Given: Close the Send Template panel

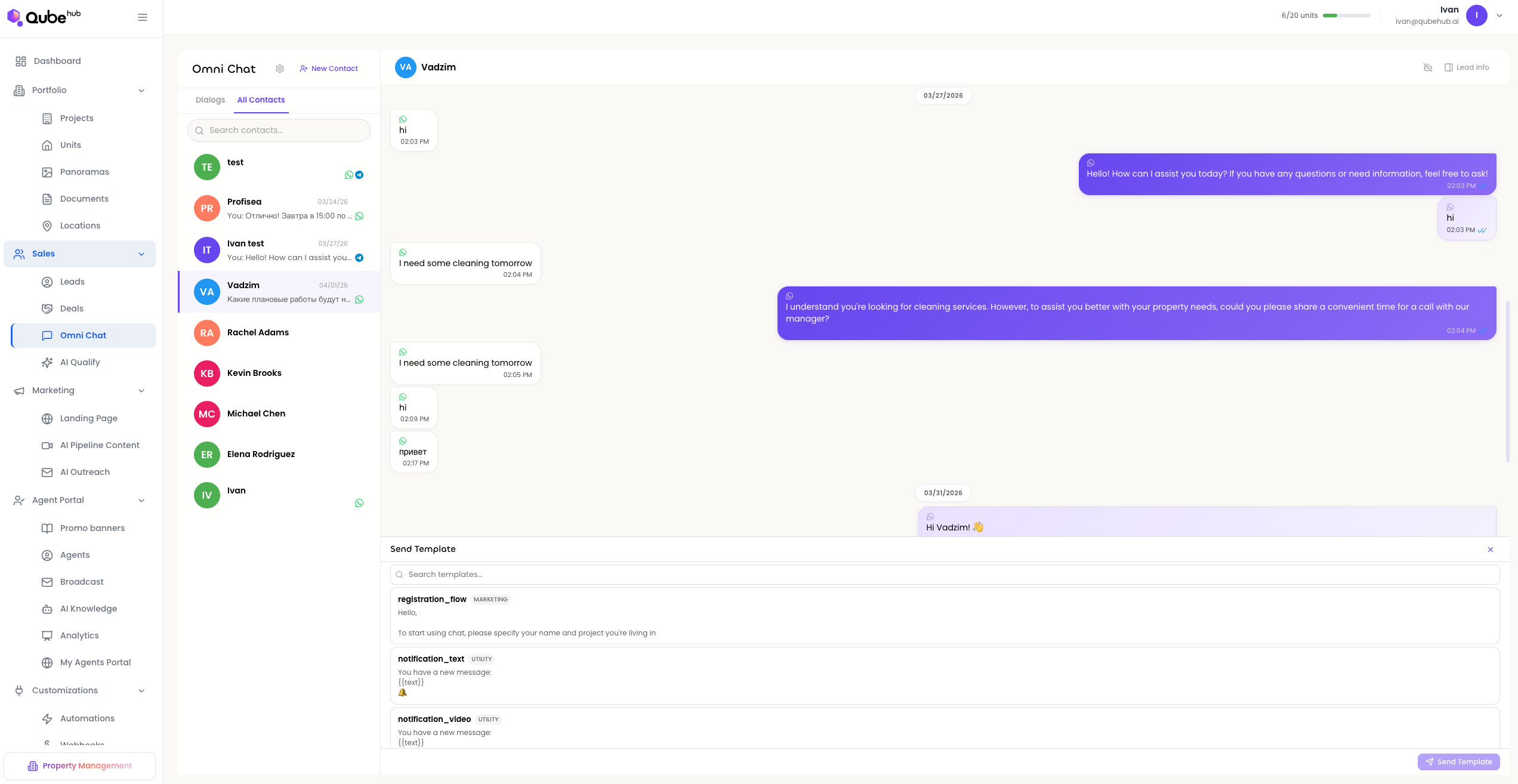Looking at the screenshot, I should coord(1490,550).
